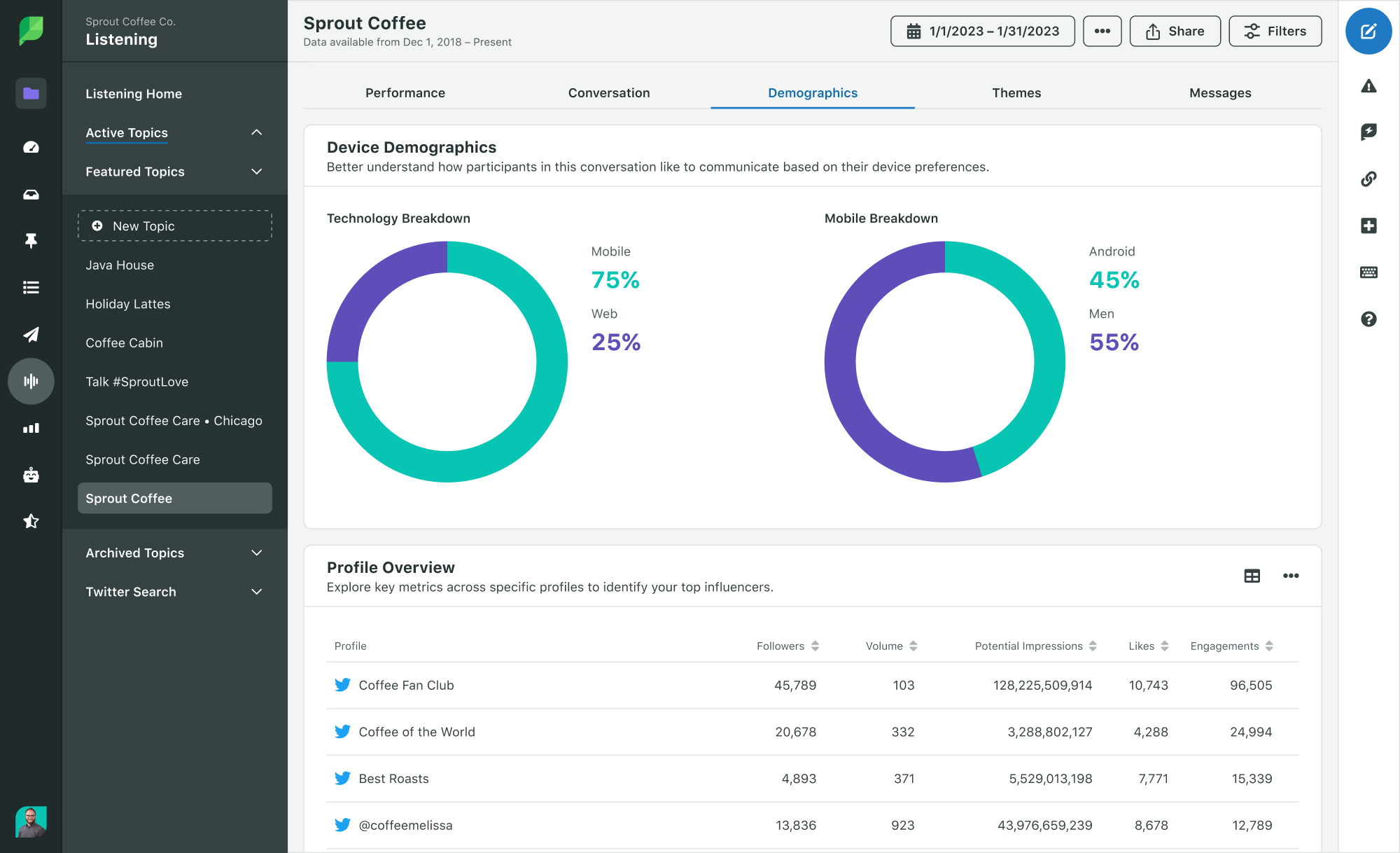Open the bar chart reports icon

coord(31,428)
